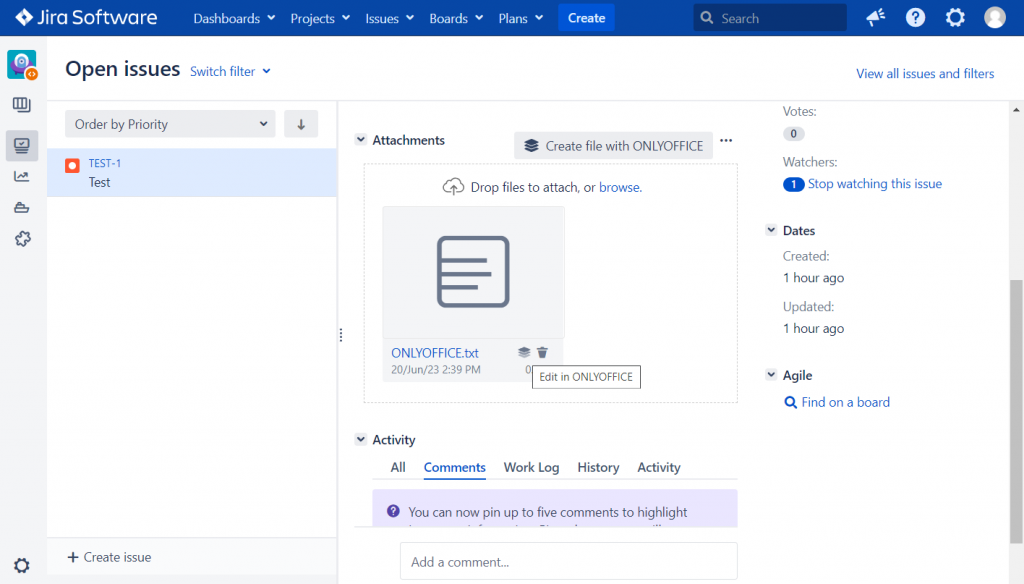Click the user avatar in top bar
Viewport: 1024px width, 584px height.
point(993,17)
